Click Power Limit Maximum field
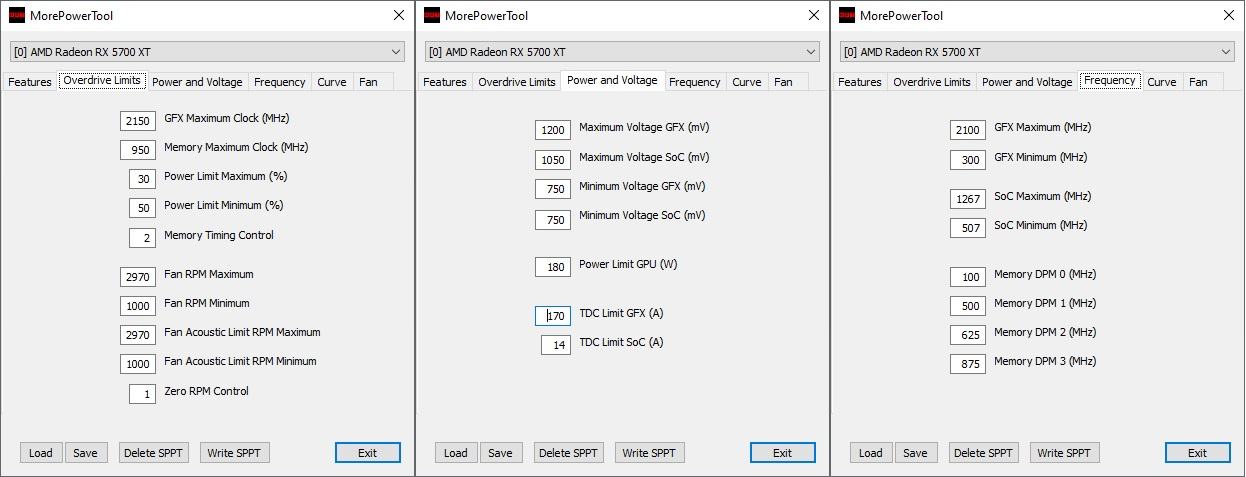This screenshot has width=1246, height=477. coord(142,179)
